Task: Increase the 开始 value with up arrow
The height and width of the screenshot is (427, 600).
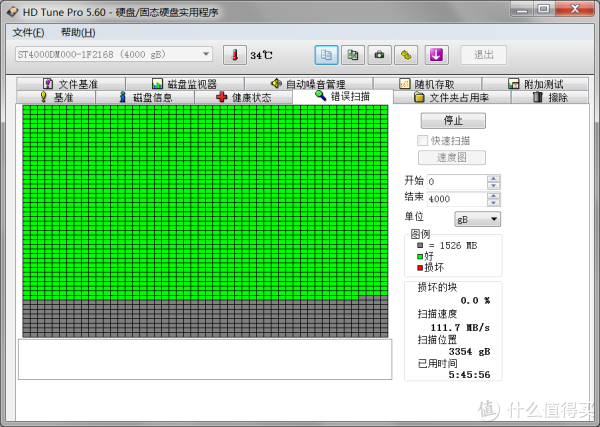Action: tap(494, 178)
